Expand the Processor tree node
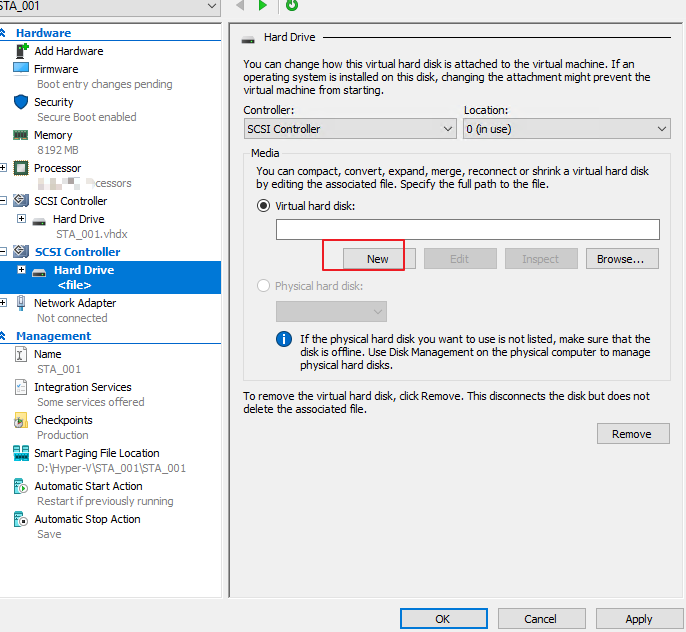 (x=4, y=168)
